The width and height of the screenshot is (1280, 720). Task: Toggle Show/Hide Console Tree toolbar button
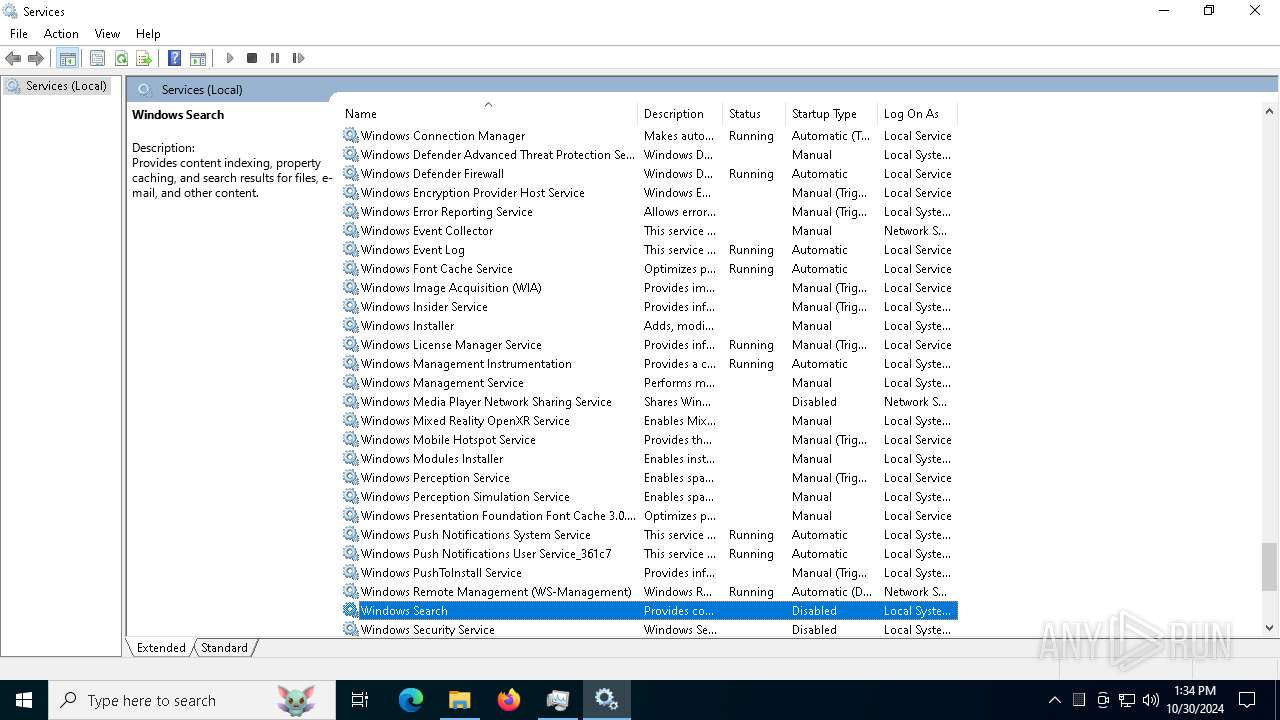(x=67, y=58)
